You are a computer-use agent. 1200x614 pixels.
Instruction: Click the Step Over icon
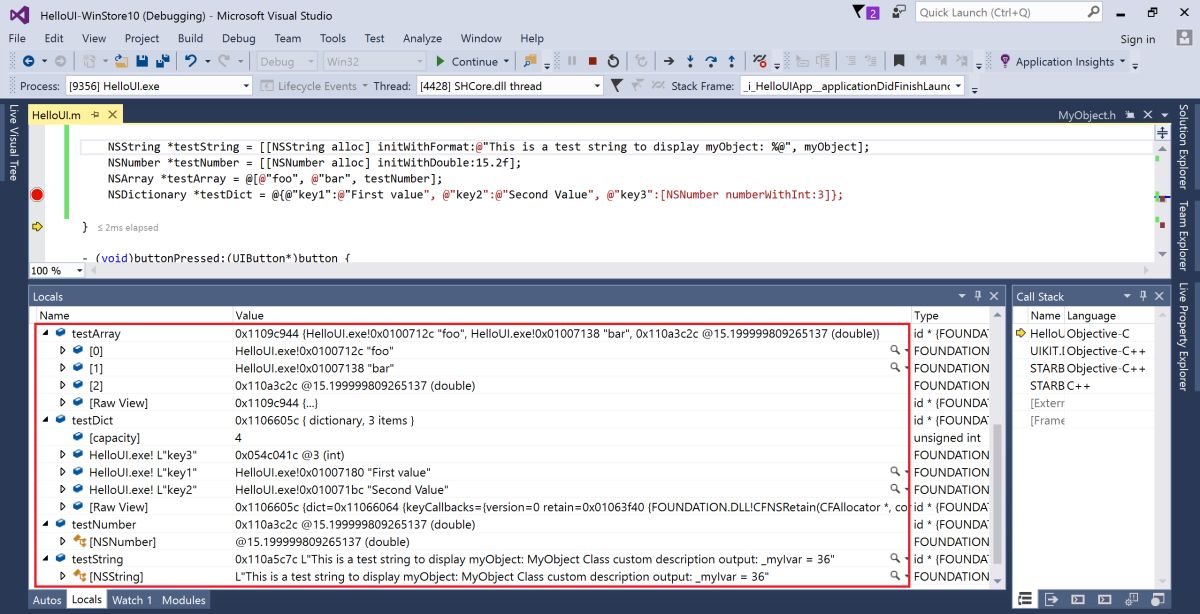[711, 62]
